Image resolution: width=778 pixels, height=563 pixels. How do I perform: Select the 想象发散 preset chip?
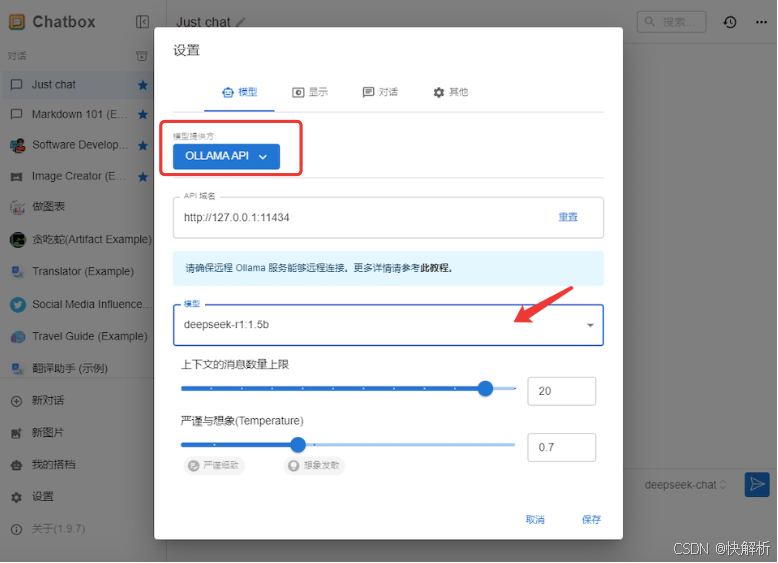315,465
